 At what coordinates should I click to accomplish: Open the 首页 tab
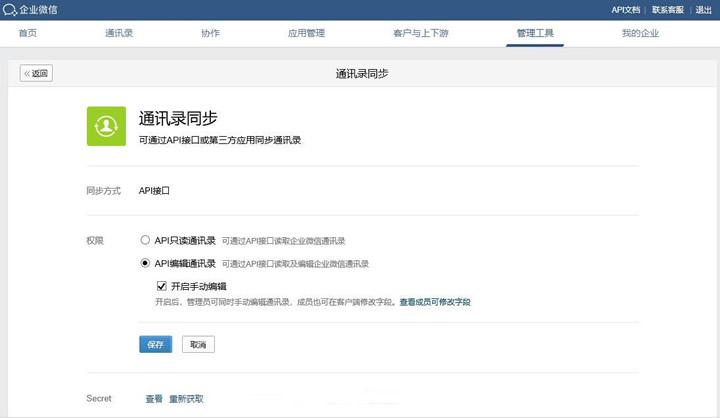tap(28, 33)
